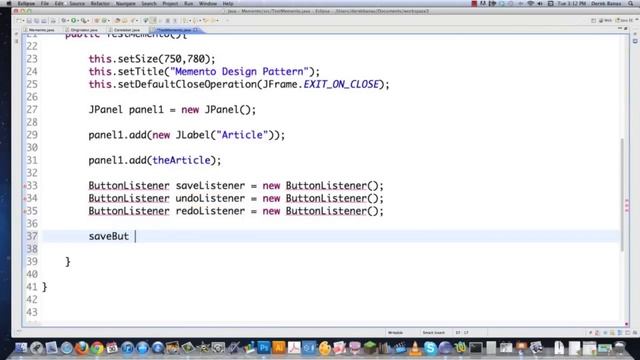This screenshot has width=640, height=360.
Task: Click the Print toolbar icon
Action: (53, 20)
